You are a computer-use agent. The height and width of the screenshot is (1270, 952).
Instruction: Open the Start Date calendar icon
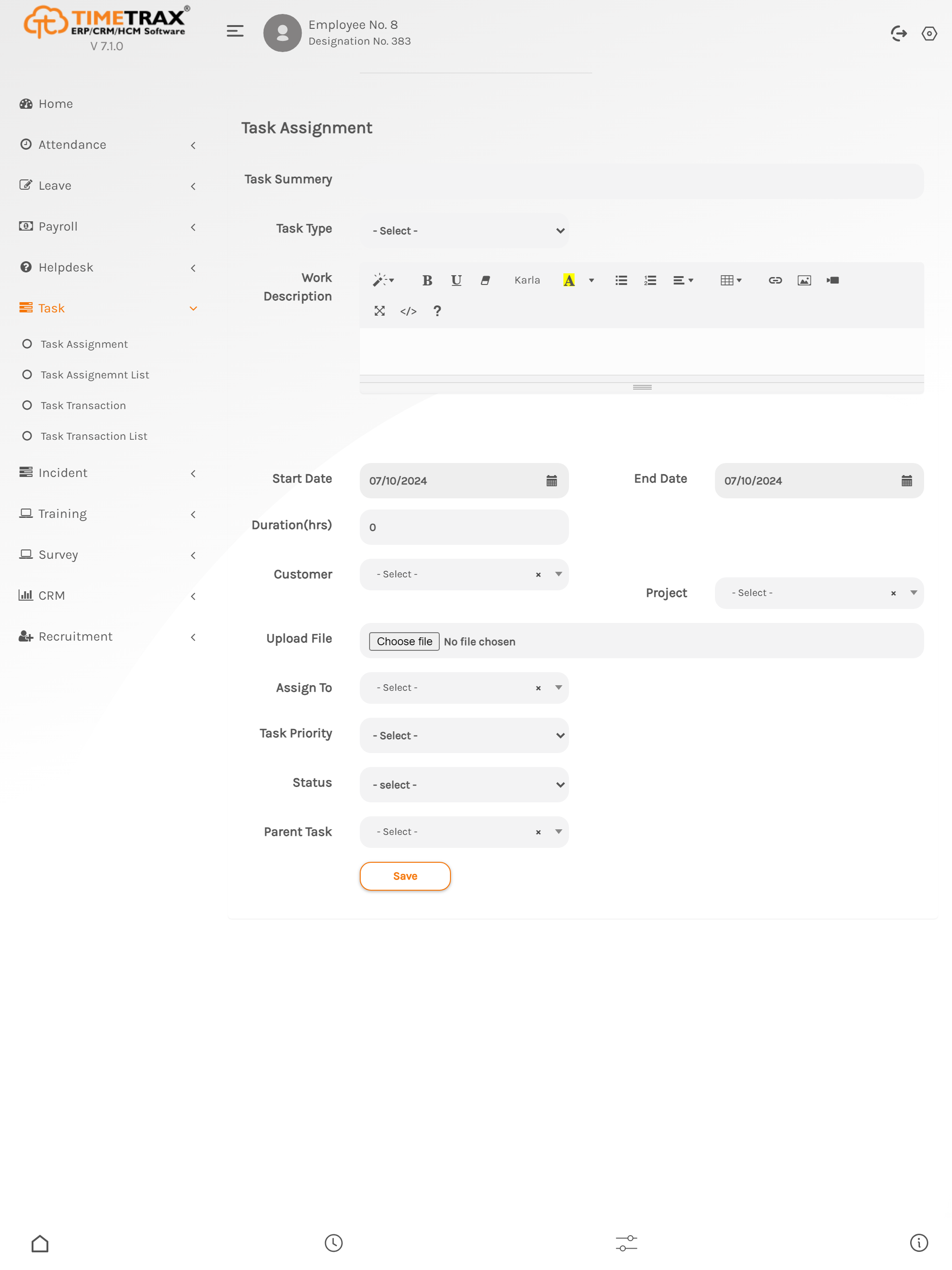tap(551, 481)
